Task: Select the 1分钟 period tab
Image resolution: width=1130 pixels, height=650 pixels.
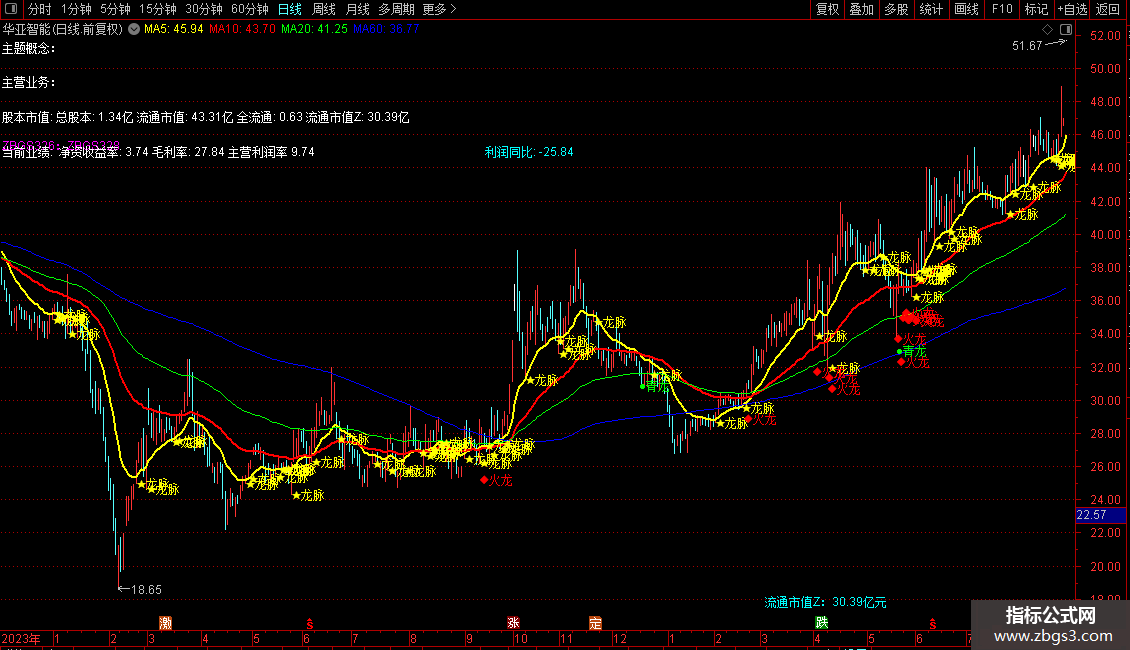Action: (76, 9)
